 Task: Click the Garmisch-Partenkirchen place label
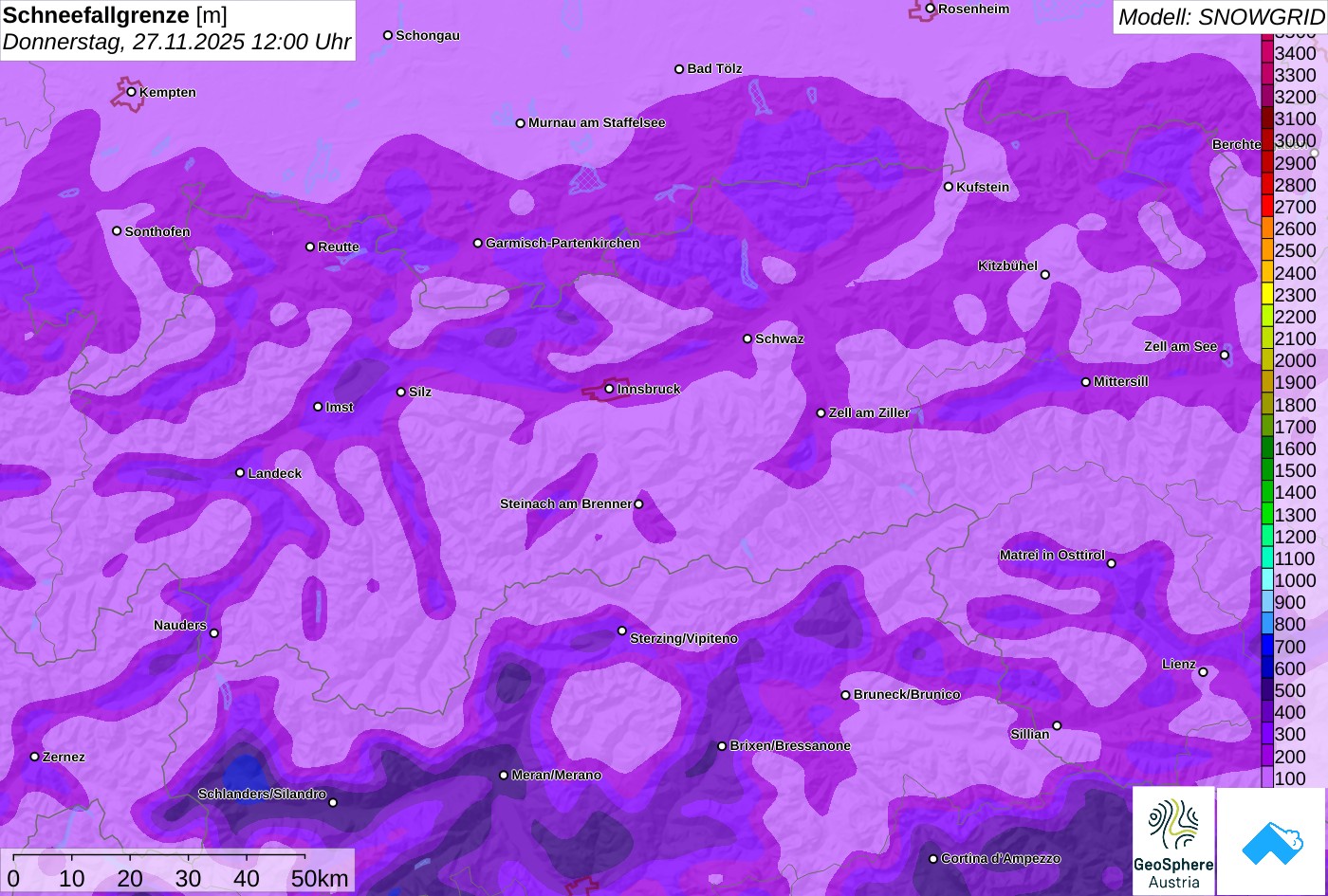(563, 244)
